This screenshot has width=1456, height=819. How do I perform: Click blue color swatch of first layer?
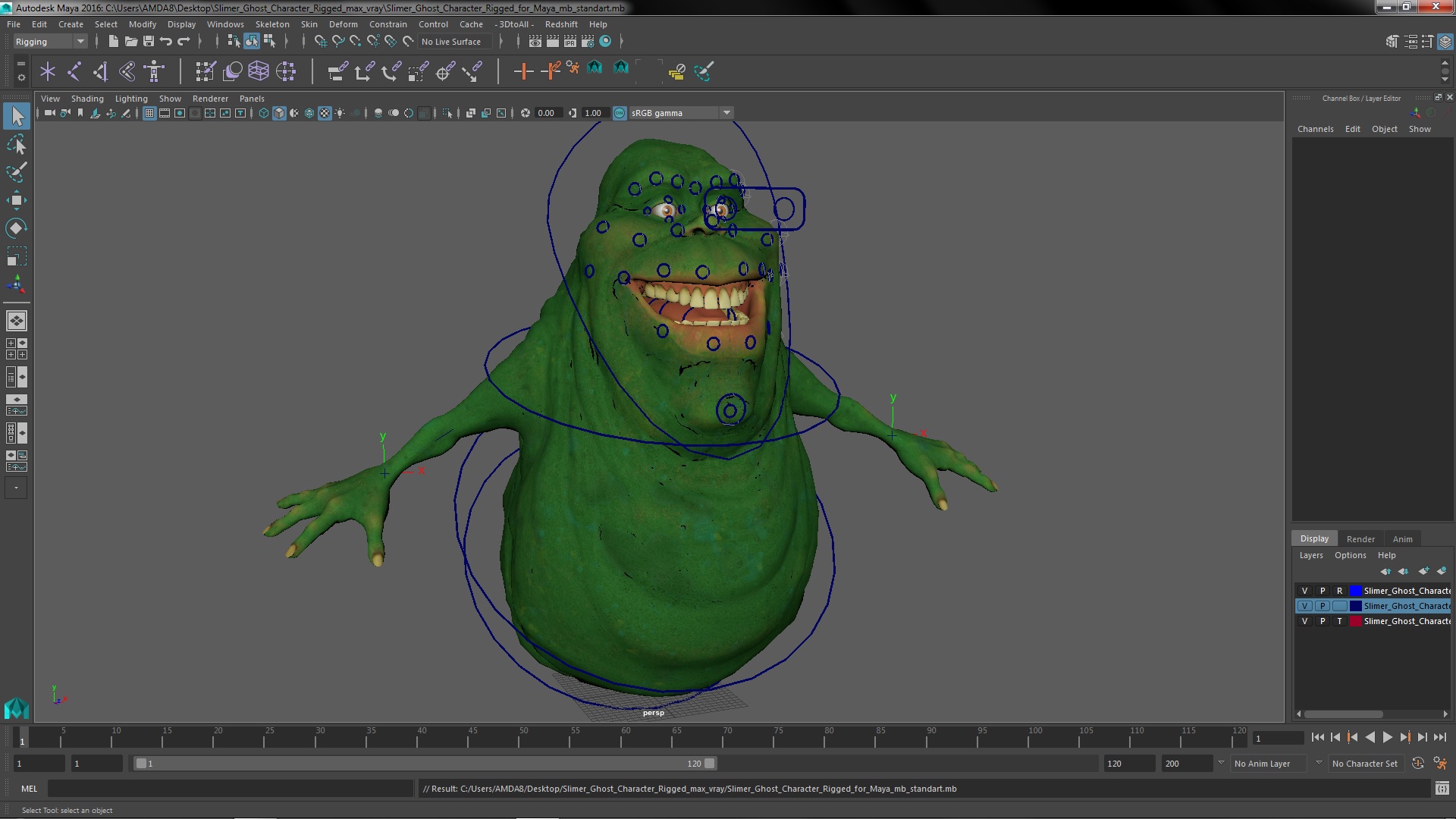tap(1355, 591)
